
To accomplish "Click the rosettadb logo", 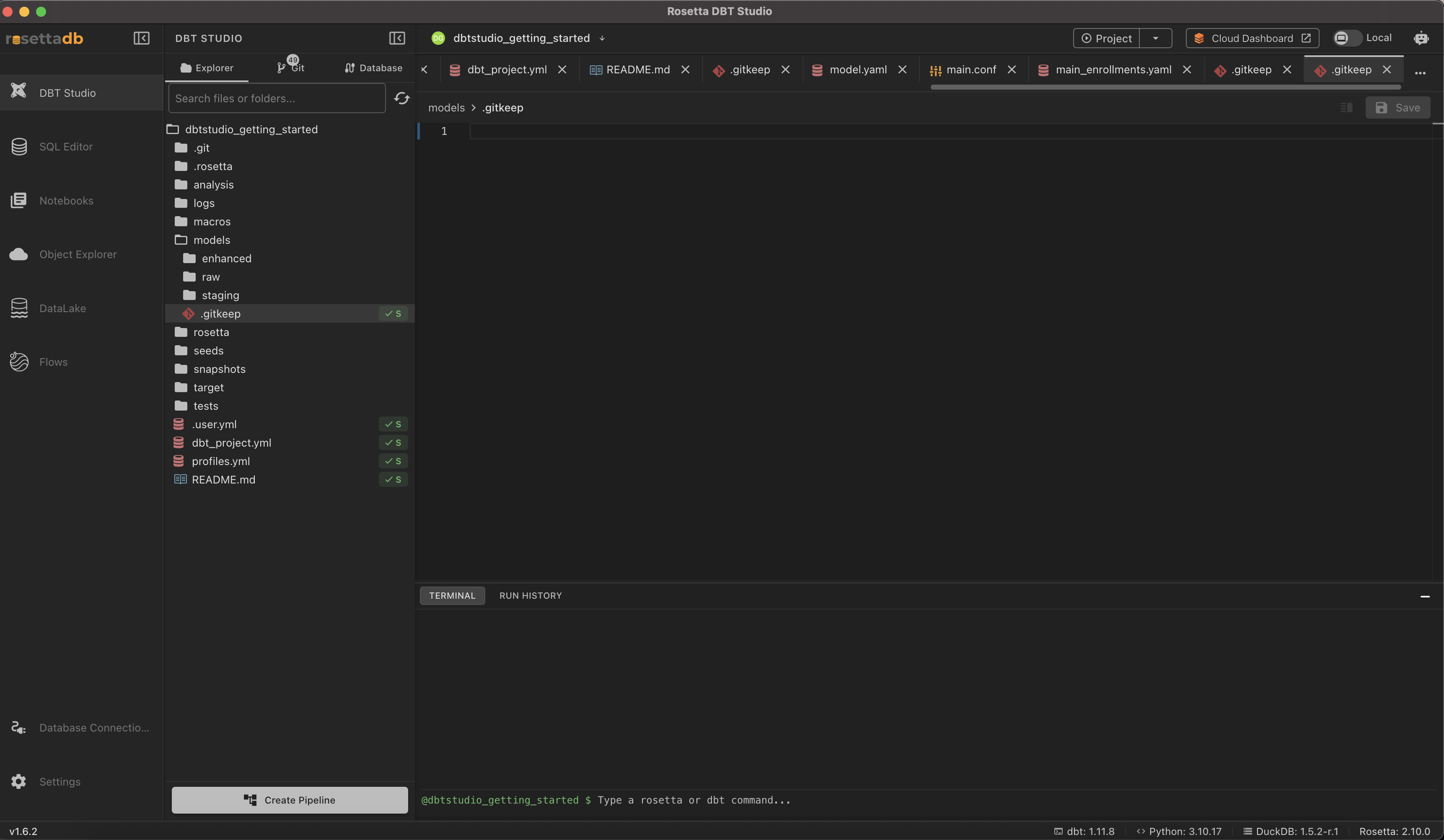I will 45,39.
